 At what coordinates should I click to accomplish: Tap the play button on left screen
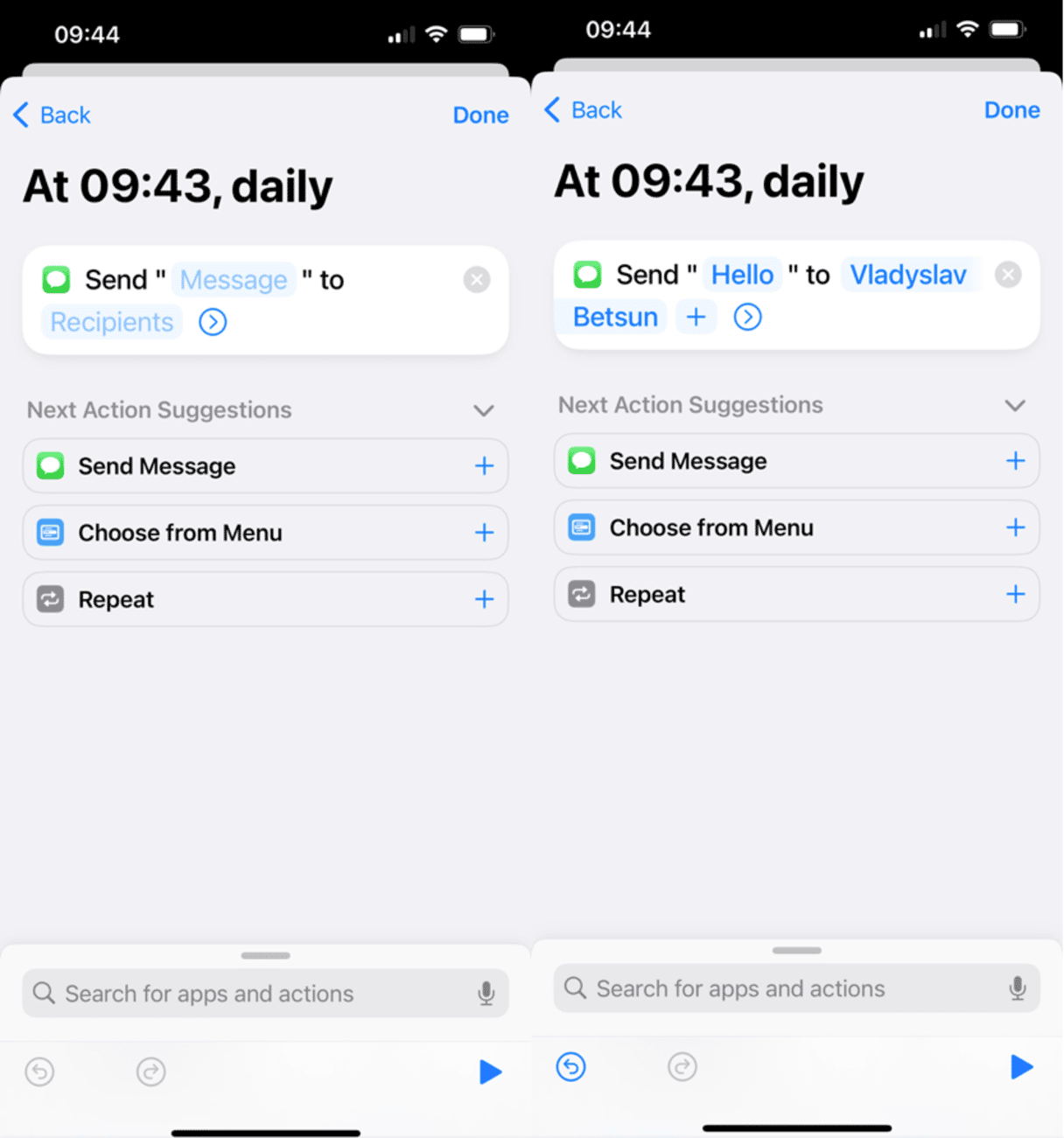[x=491, y=1072]
